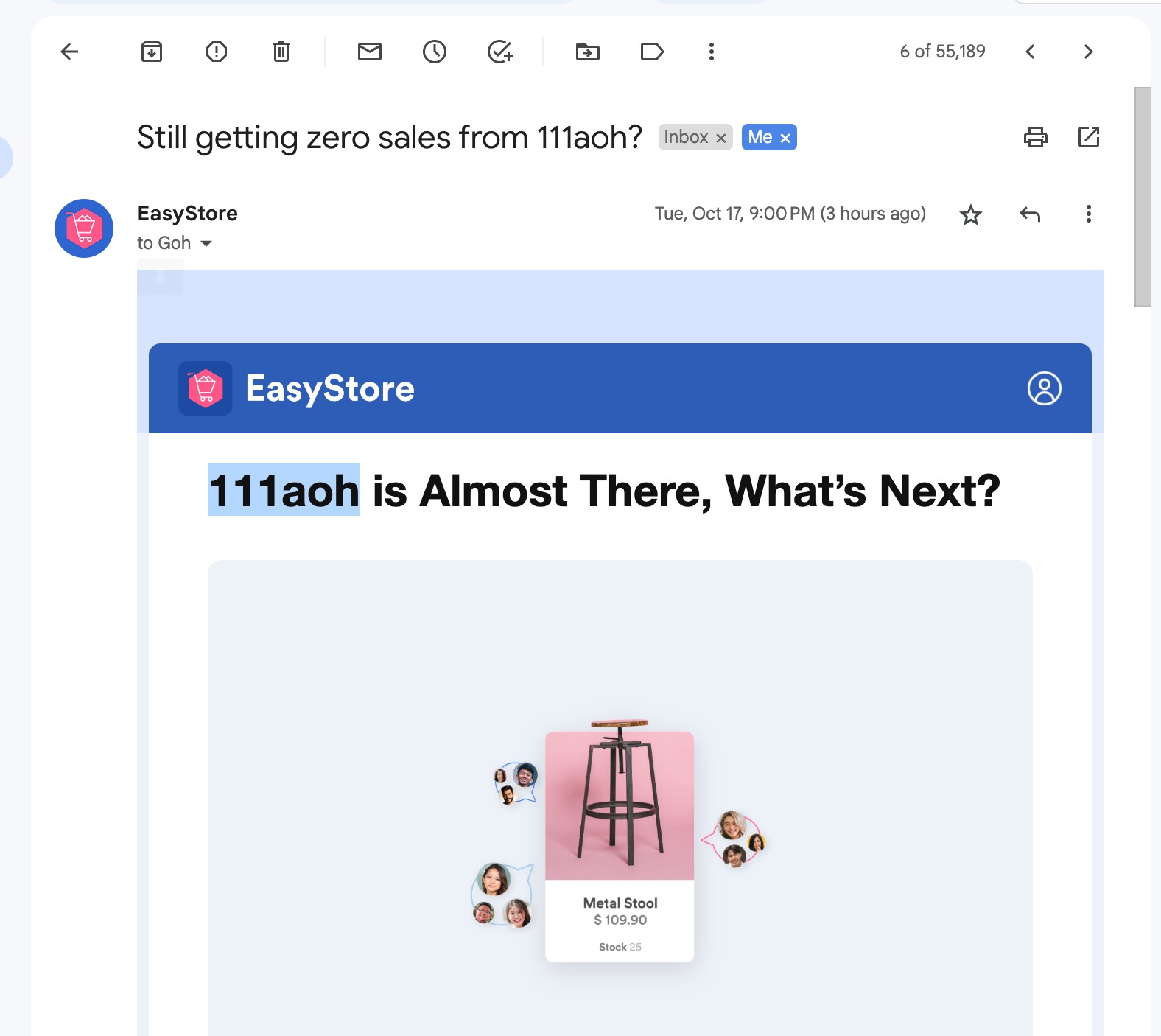Open the Labels icon in toolbar
Viewport: 1161px width, 1036px height.
[653, 52]
